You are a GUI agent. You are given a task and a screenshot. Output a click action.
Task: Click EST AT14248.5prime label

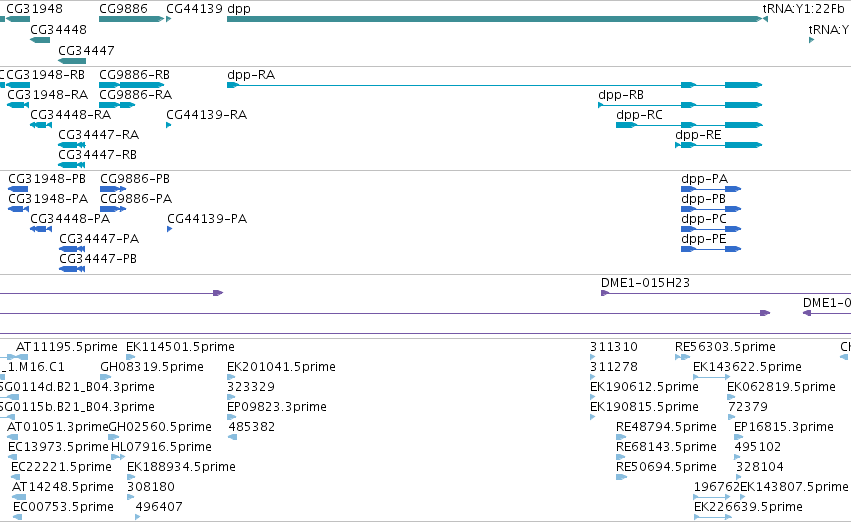click(63, 487)
